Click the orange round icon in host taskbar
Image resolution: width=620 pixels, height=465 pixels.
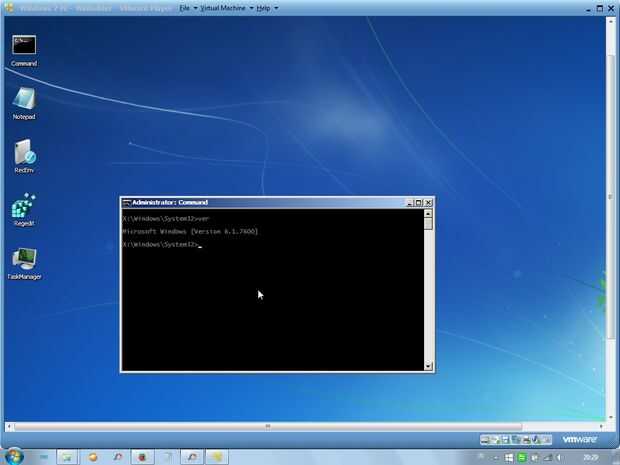tap(93, 457)
